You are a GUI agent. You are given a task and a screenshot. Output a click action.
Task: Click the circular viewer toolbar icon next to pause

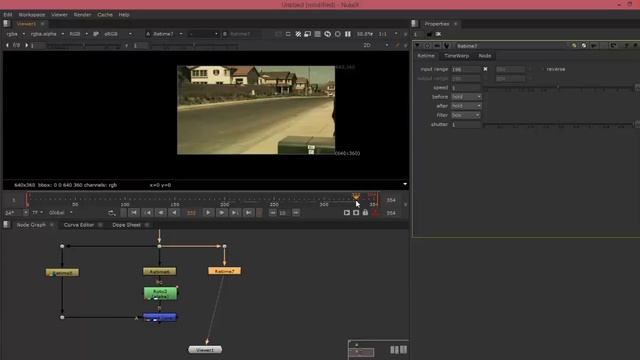point(338,34)
